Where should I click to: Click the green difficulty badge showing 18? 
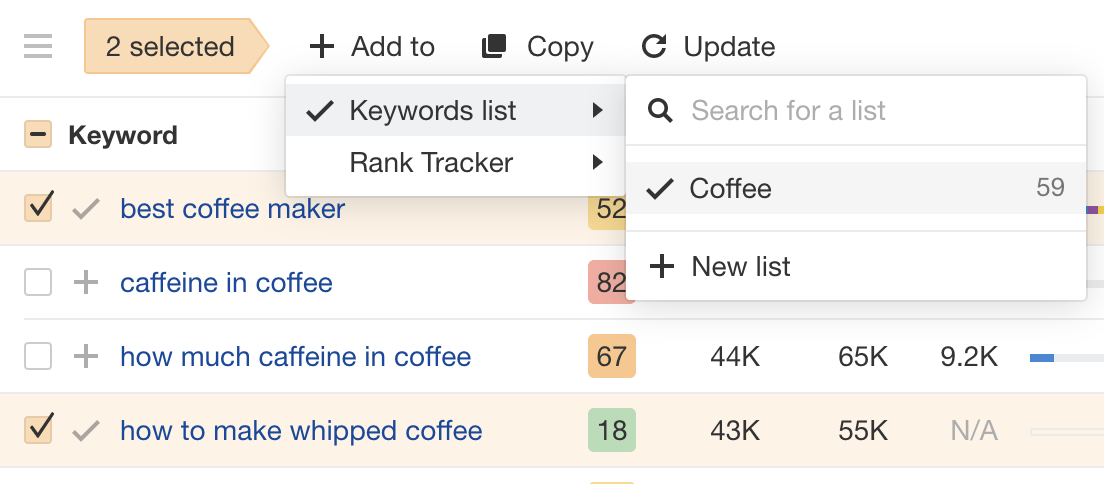tap(611, 431)
